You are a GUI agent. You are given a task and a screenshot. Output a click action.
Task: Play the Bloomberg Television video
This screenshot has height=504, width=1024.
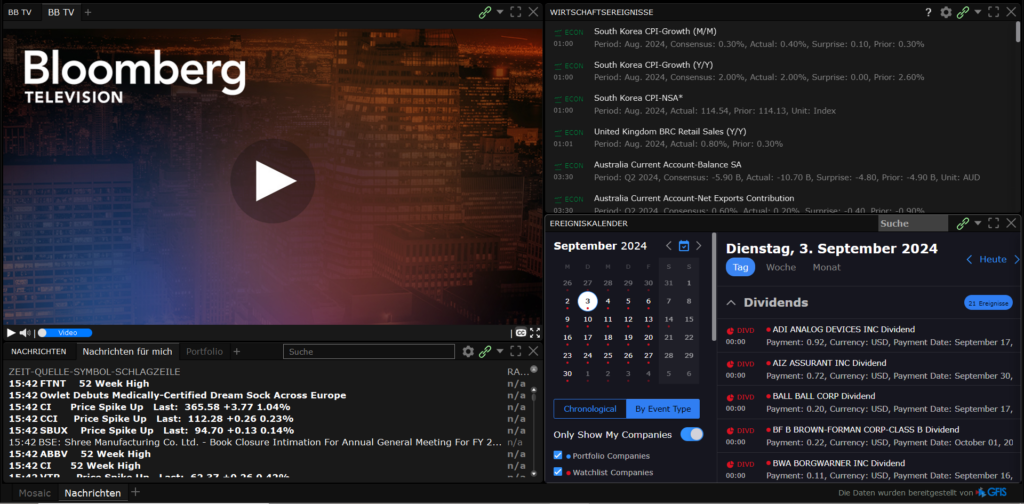(272, 181)
